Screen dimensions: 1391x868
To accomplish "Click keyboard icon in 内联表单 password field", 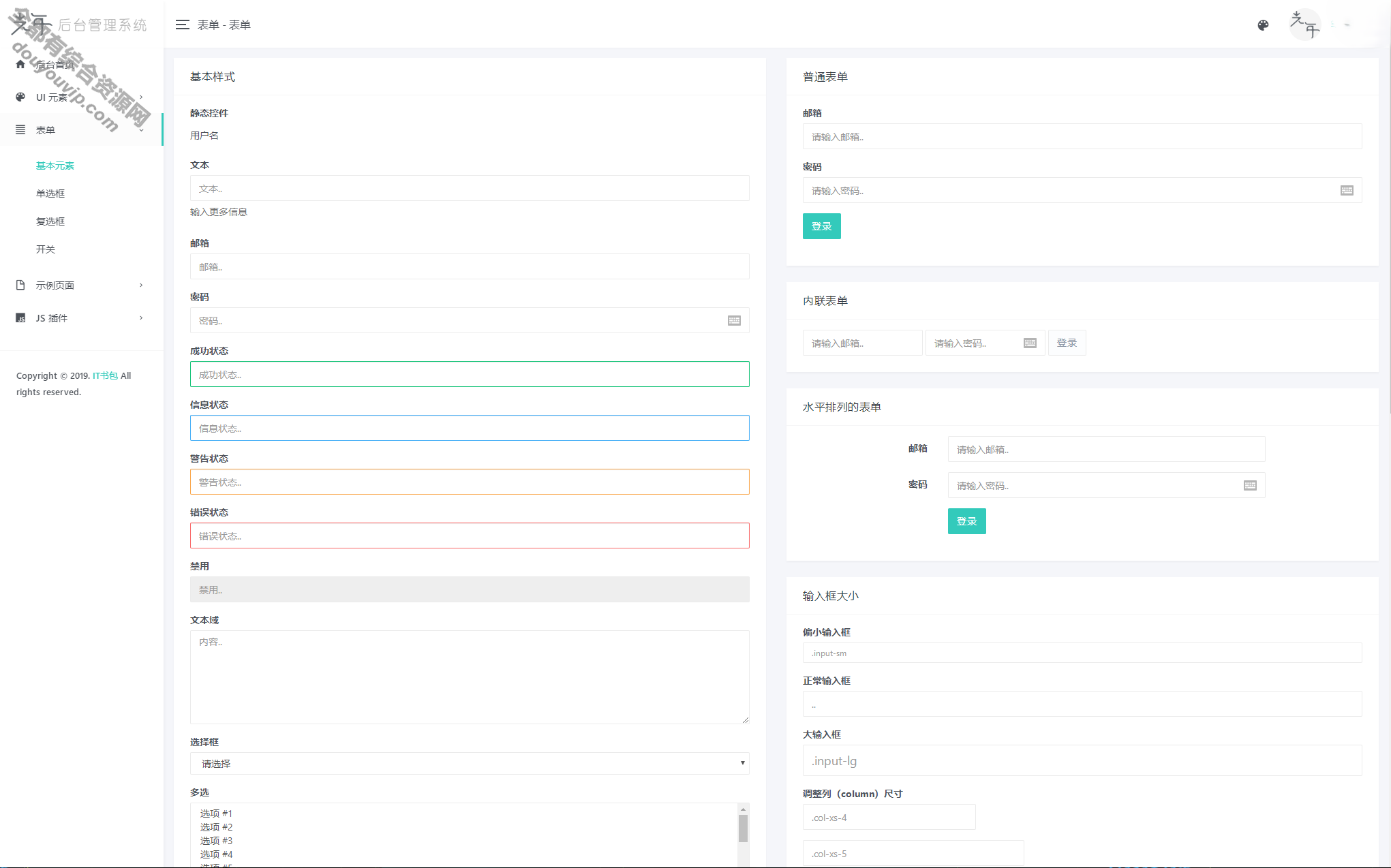I will click(1030, 343).
